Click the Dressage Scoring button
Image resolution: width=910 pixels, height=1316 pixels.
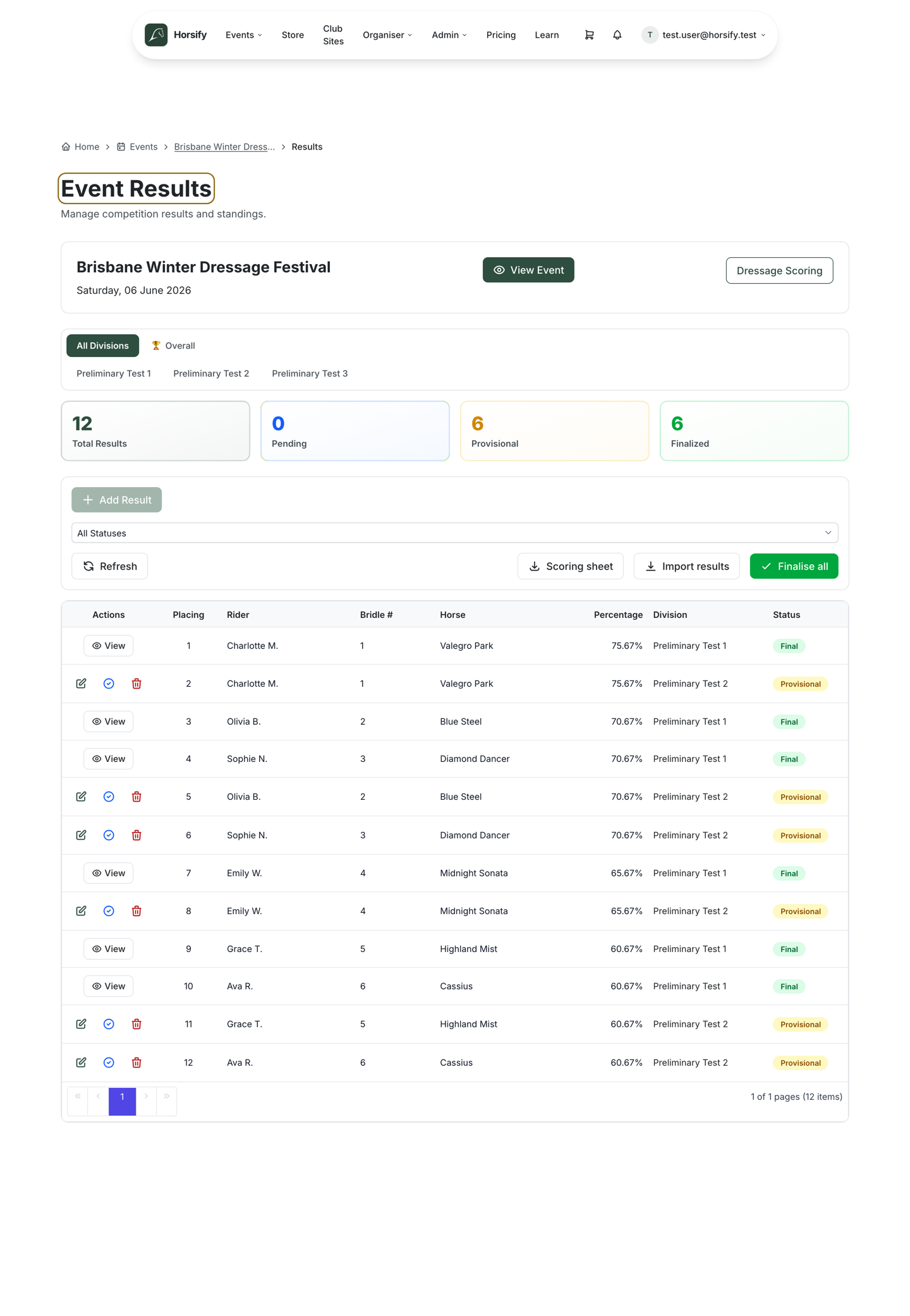pyautogui.click(x=779, y=270)
